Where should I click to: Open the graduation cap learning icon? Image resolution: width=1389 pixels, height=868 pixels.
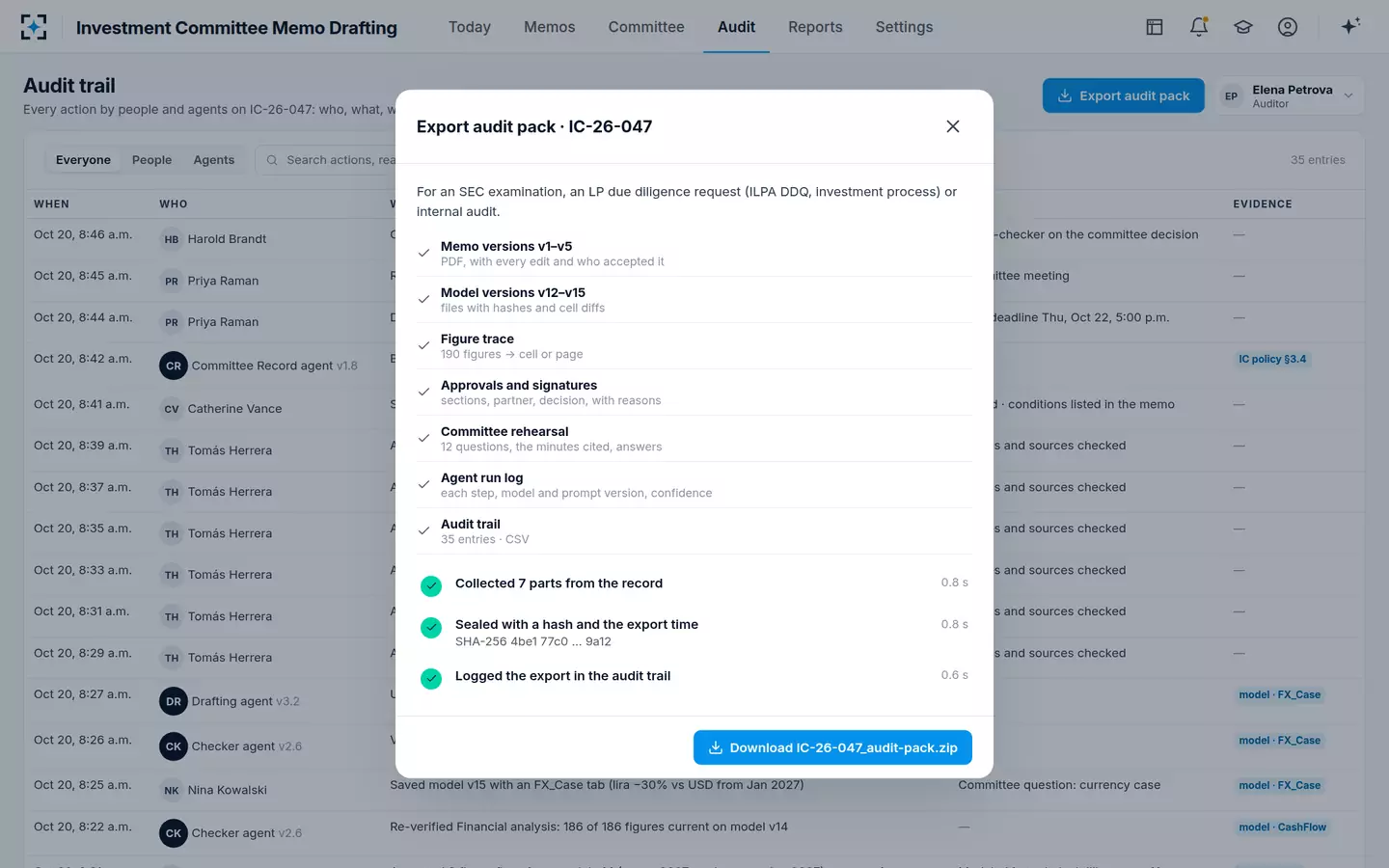coord(1243,27)
